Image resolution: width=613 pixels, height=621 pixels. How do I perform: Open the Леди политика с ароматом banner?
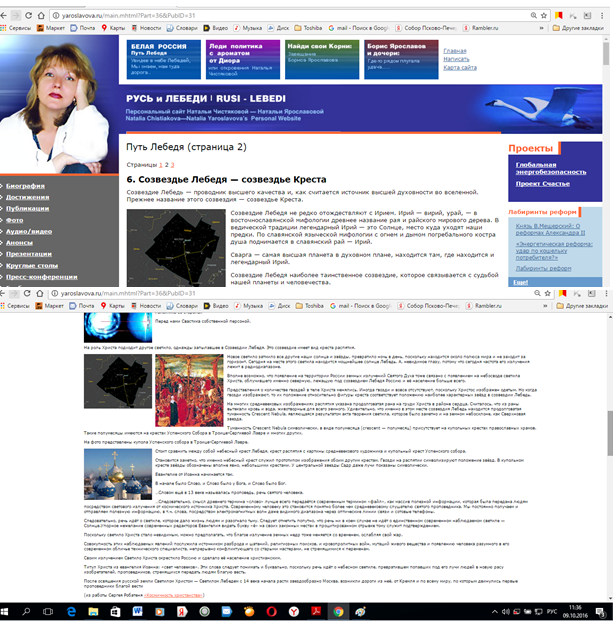click(x=243, y=59)
